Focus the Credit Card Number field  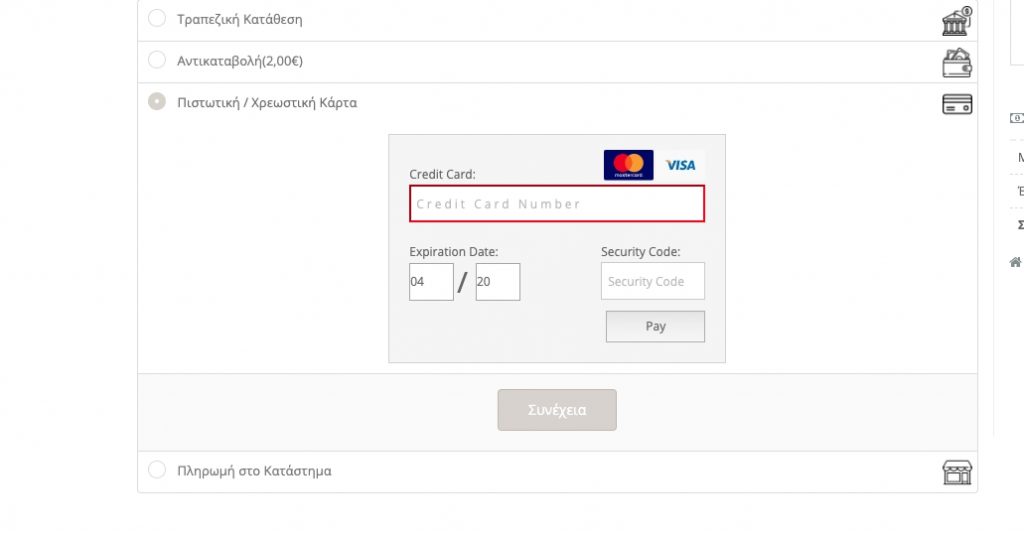tap(557, 204)
